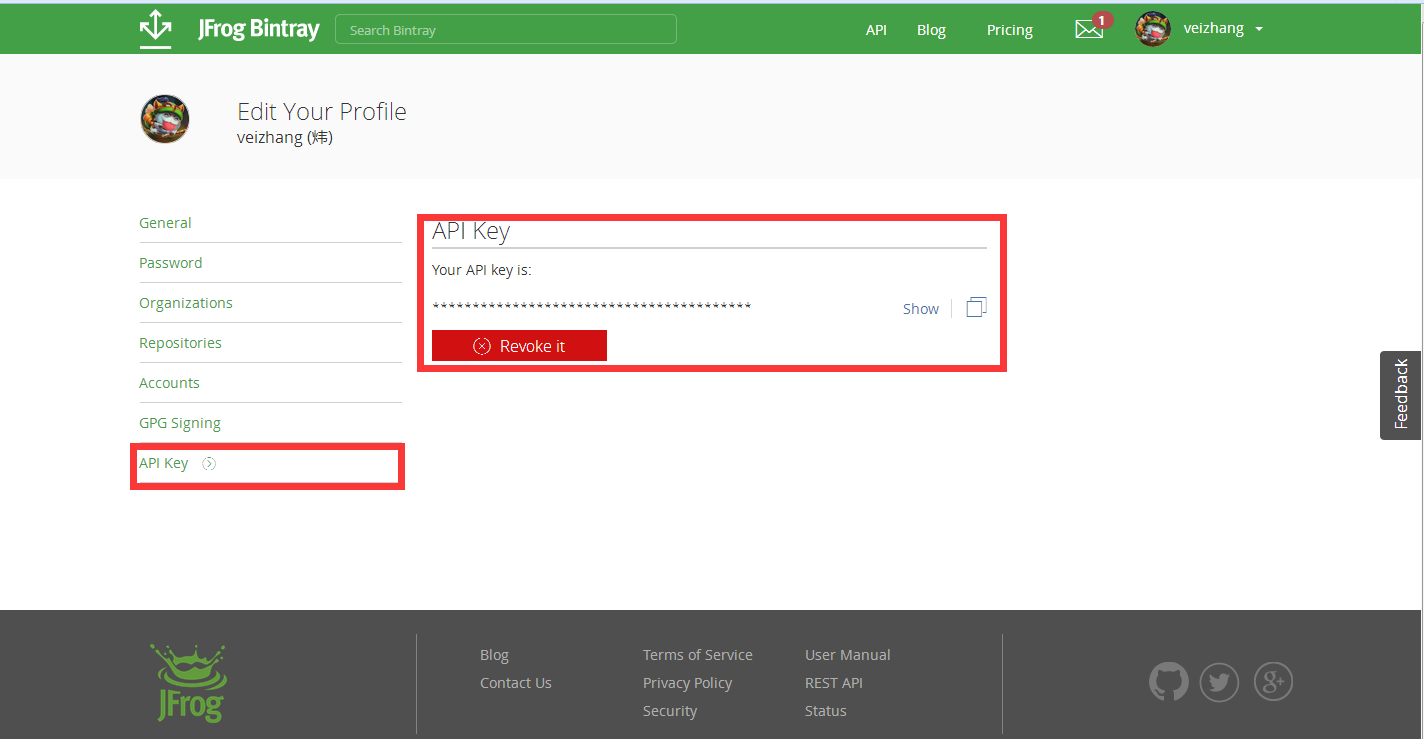1424x739 pixels.
Task: Open the mail notifications envelope icon
Action: pos(1089,29)
